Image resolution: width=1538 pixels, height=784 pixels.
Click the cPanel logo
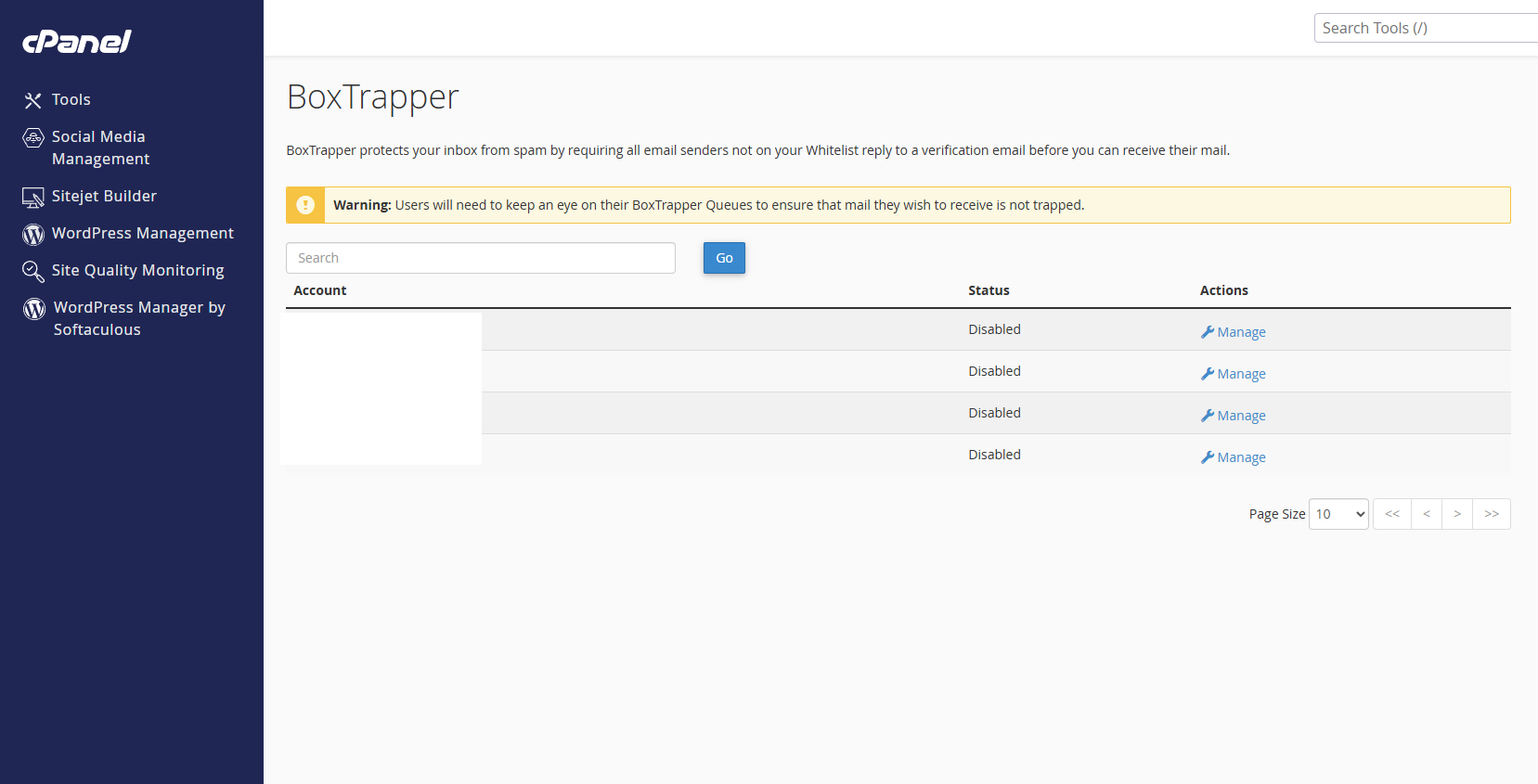(x=76, y=42)
